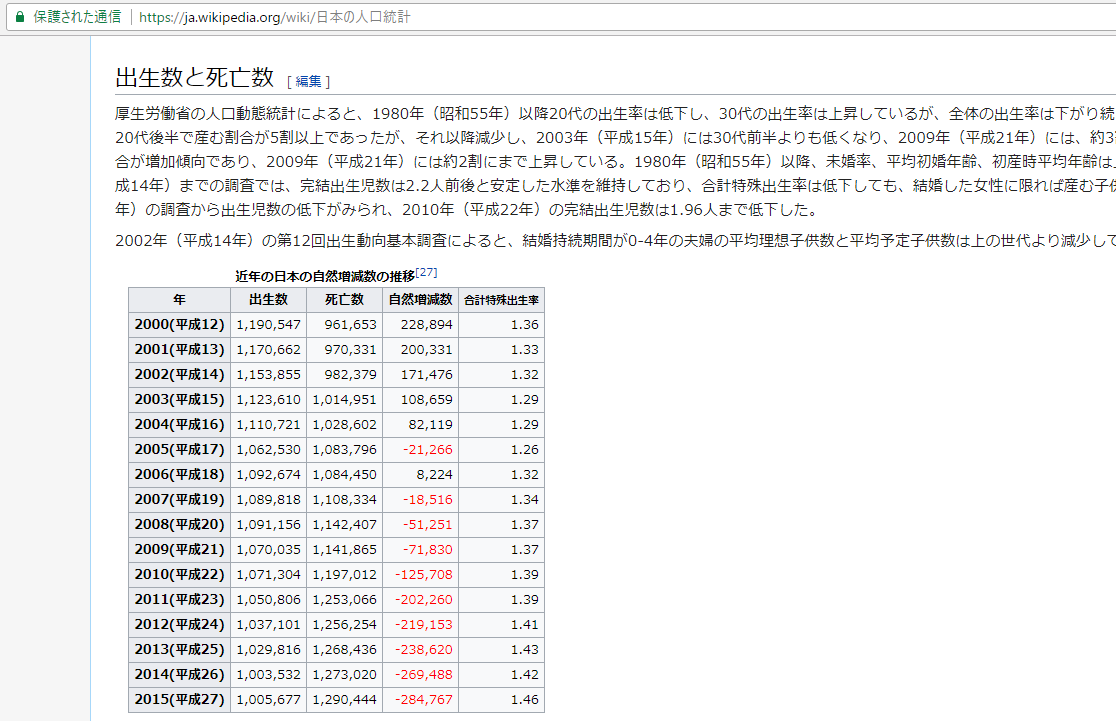This screenshot has width=1116, height=721.
Task: Click the Wikipedia URL in address bar
Action: tap(275, 17)
